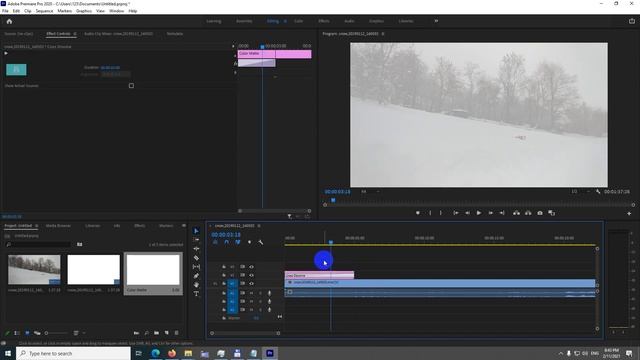Open the Color workspace

298,21
